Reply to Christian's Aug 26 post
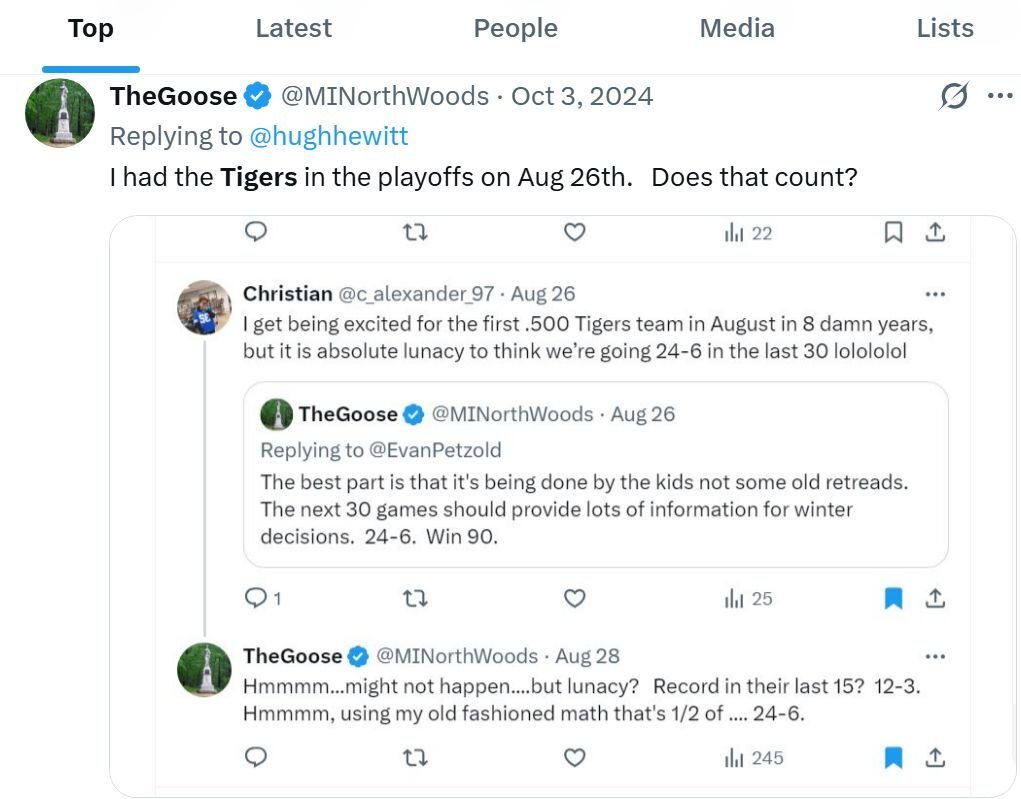The width and height of the screenshot is (1021, 799). (x=257, y=598)
